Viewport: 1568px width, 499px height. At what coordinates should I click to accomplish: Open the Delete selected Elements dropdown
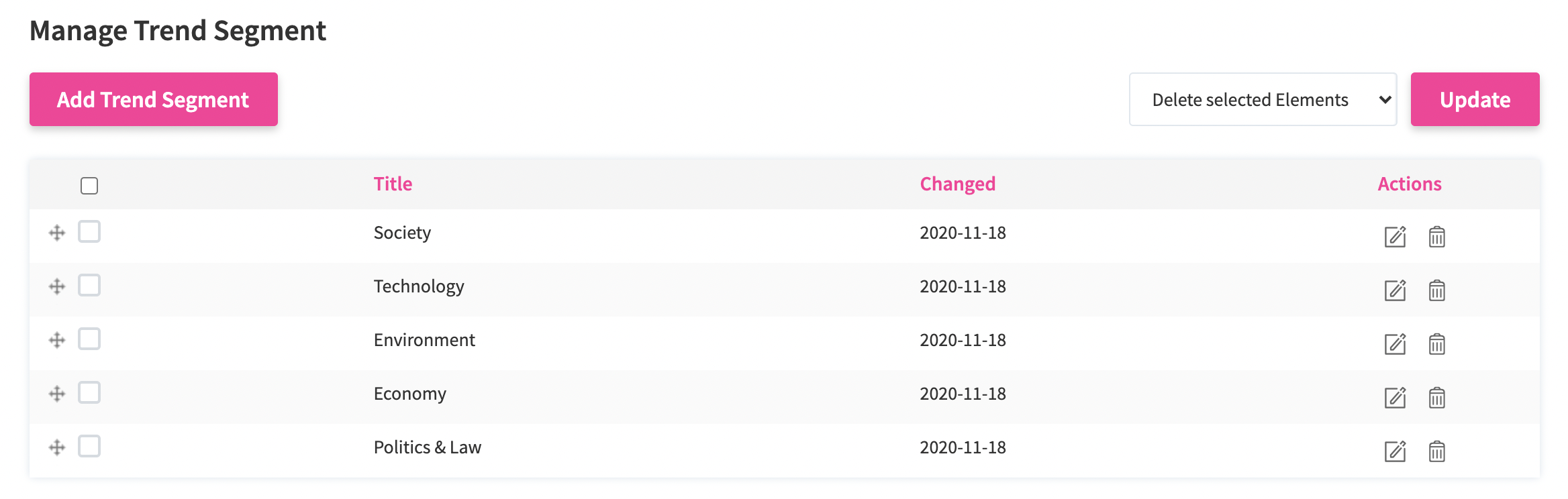coord(1263,100)
